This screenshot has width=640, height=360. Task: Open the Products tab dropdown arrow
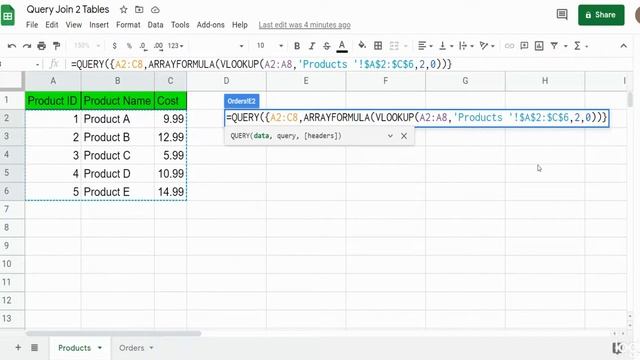pos(100,348)
